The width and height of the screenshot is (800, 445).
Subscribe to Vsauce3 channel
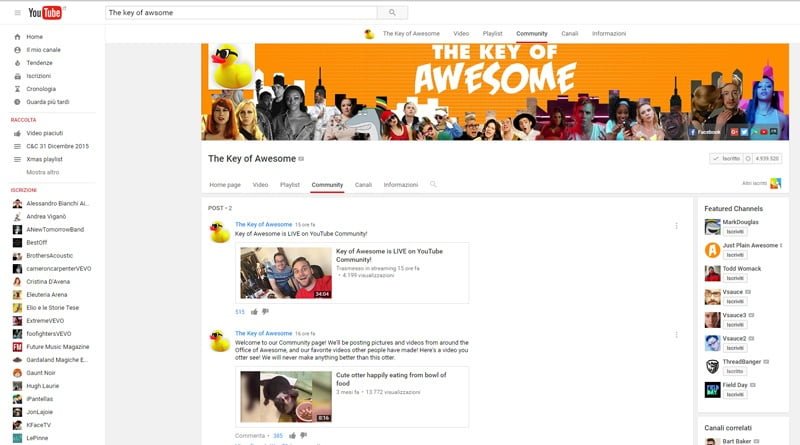click(735, 325)
